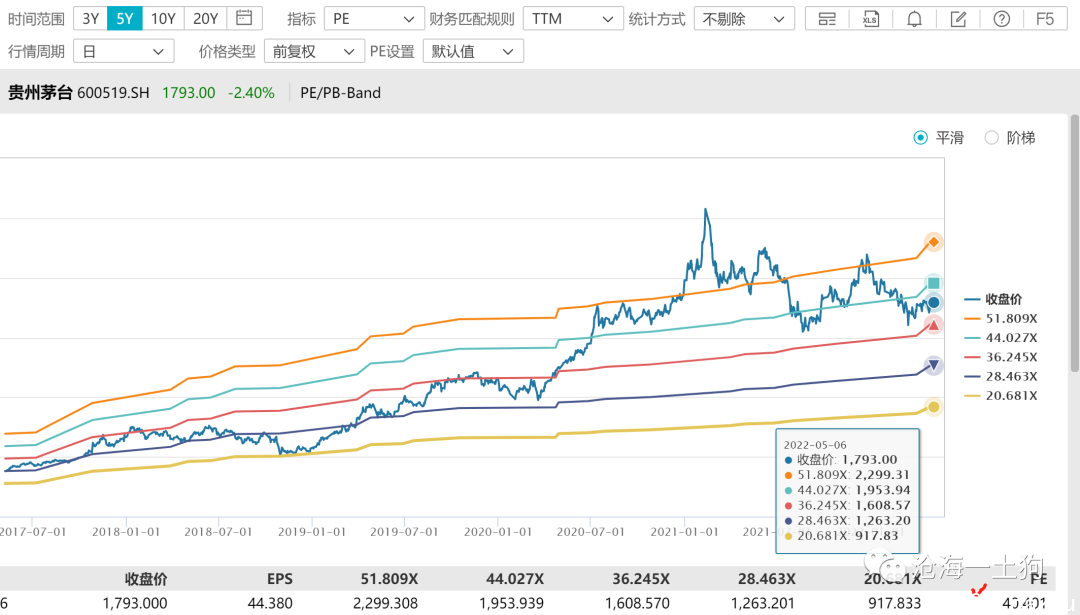This screenshot has width=1080, height=615.
Task: Click the 51.809X table column header
Action: [x=389, y=579]
